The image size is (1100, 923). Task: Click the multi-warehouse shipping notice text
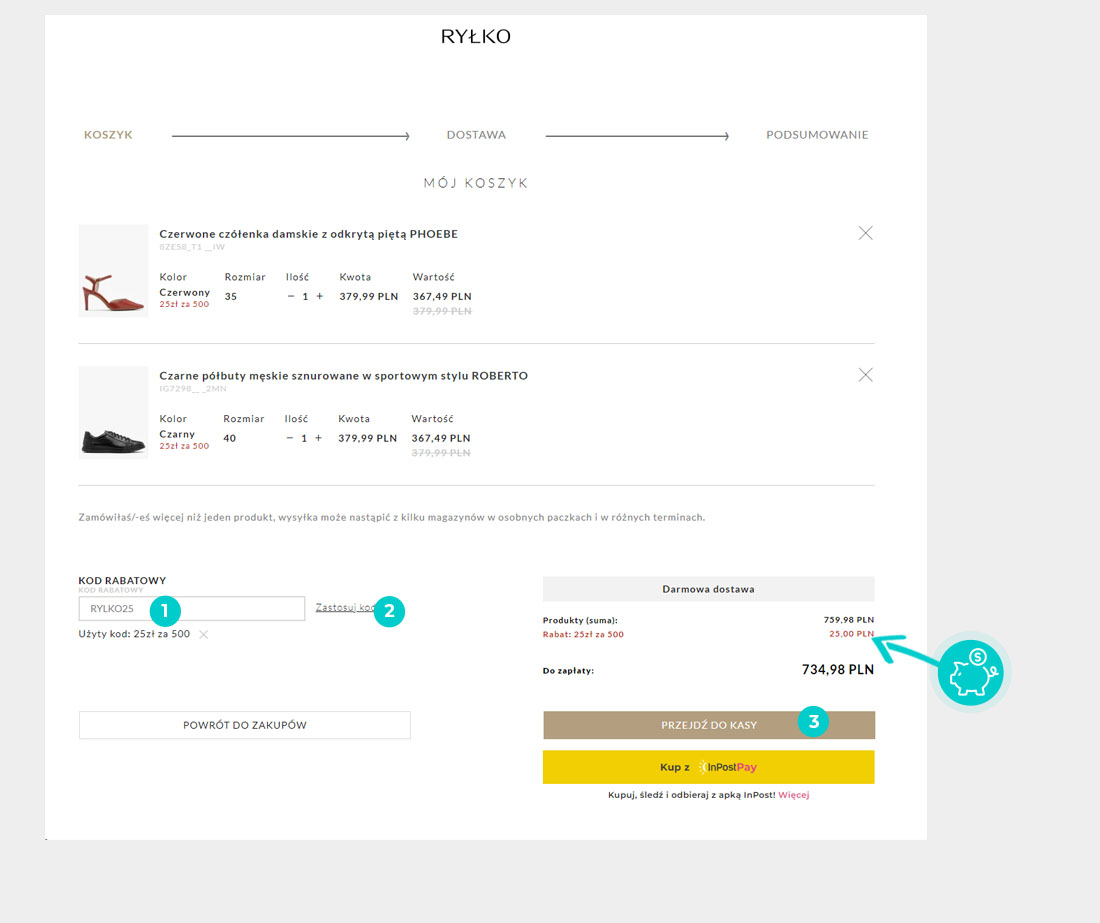[x=391, y=518]
